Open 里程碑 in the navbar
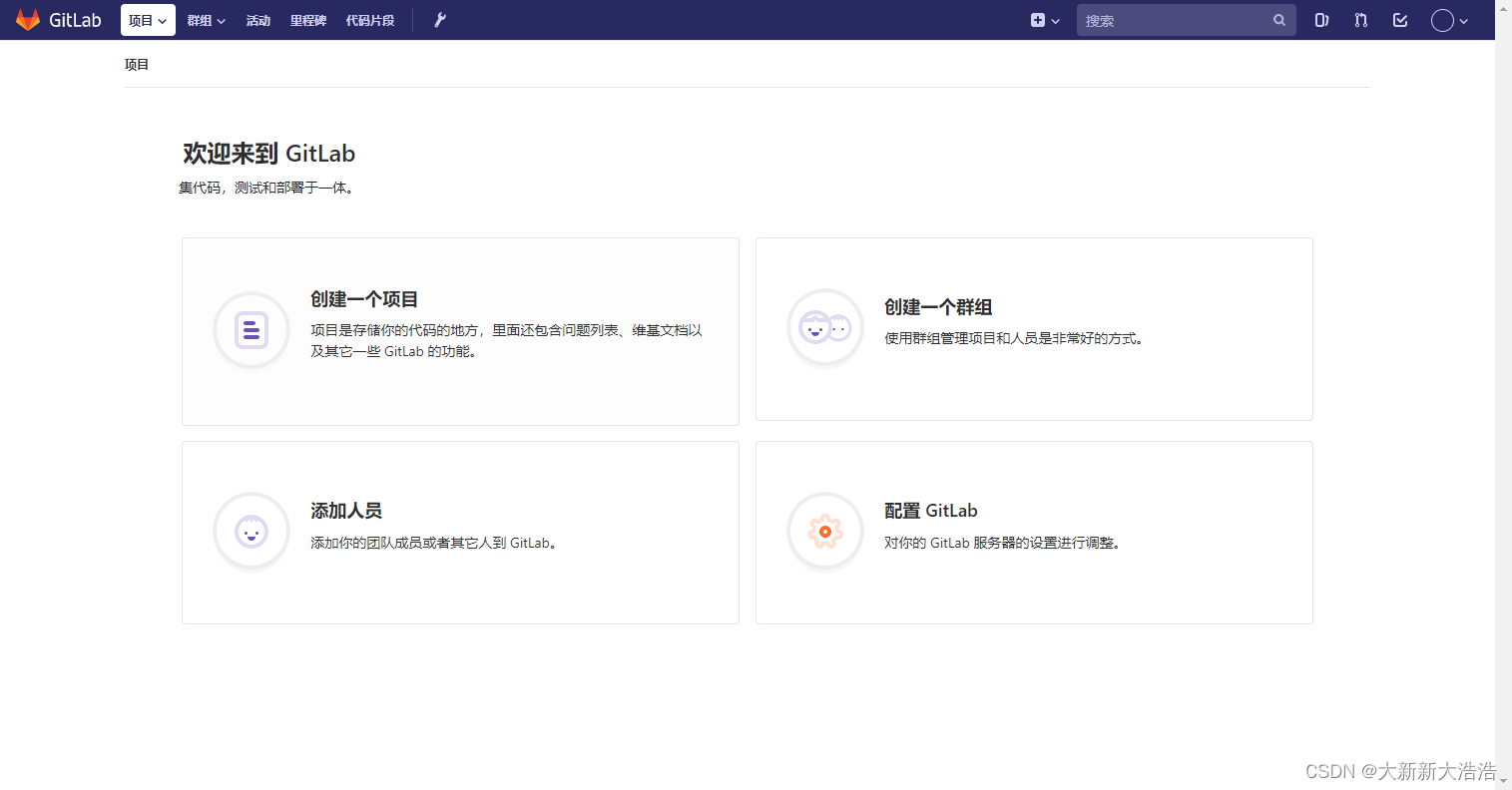The image size is (1512, 790). [308, 20]
